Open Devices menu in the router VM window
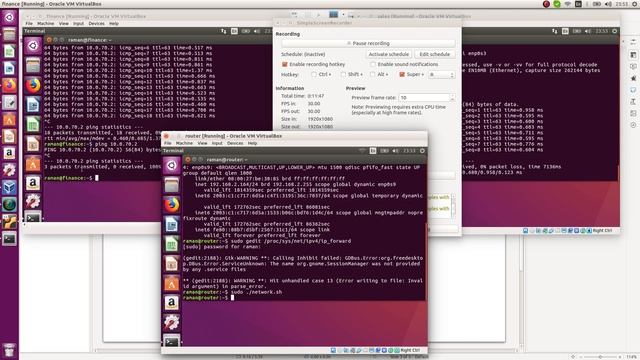Image resolution: width=640 pixels, height=360 pixels. (235, 143)
